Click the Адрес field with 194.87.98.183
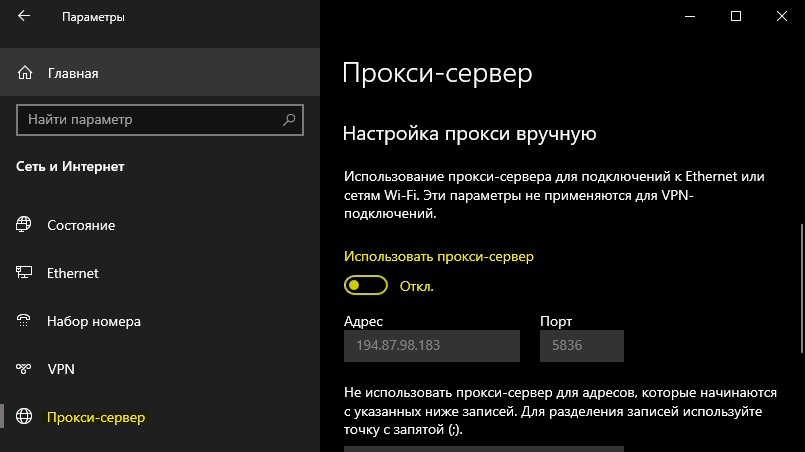 (432, 346)
